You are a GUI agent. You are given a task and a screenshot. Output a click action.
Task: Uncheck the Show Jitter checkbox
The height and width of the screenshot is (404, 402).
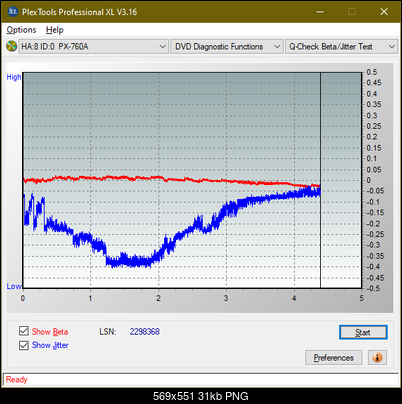[24, 345]
